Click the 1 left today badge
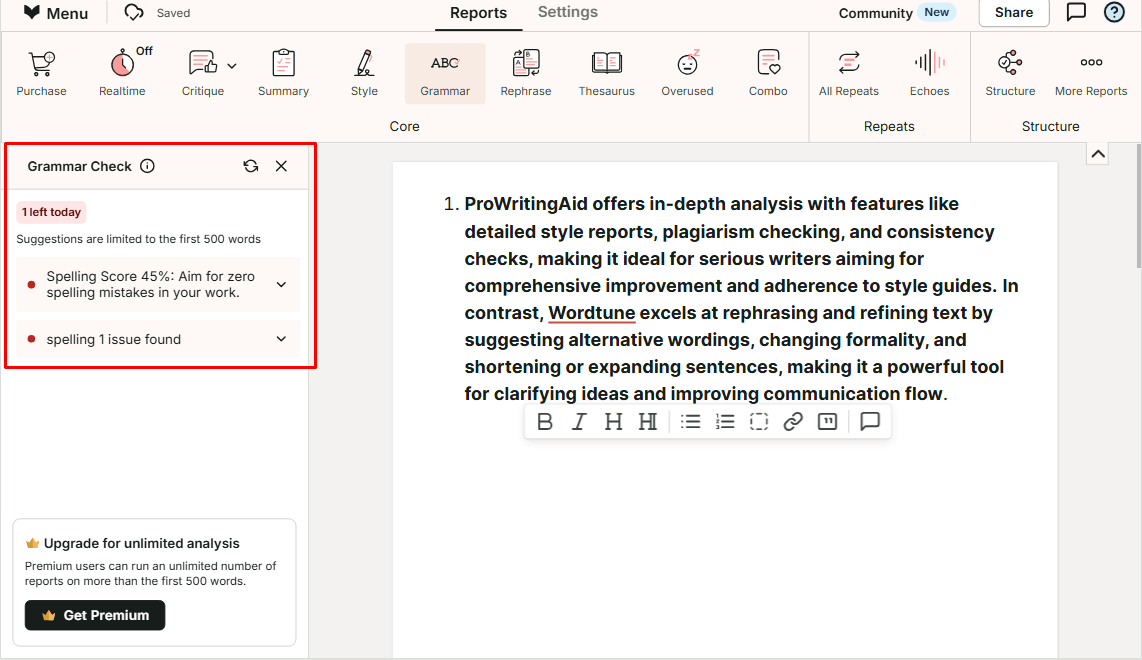This screenshot has width=1142, height=660. [x=51, y=212]
